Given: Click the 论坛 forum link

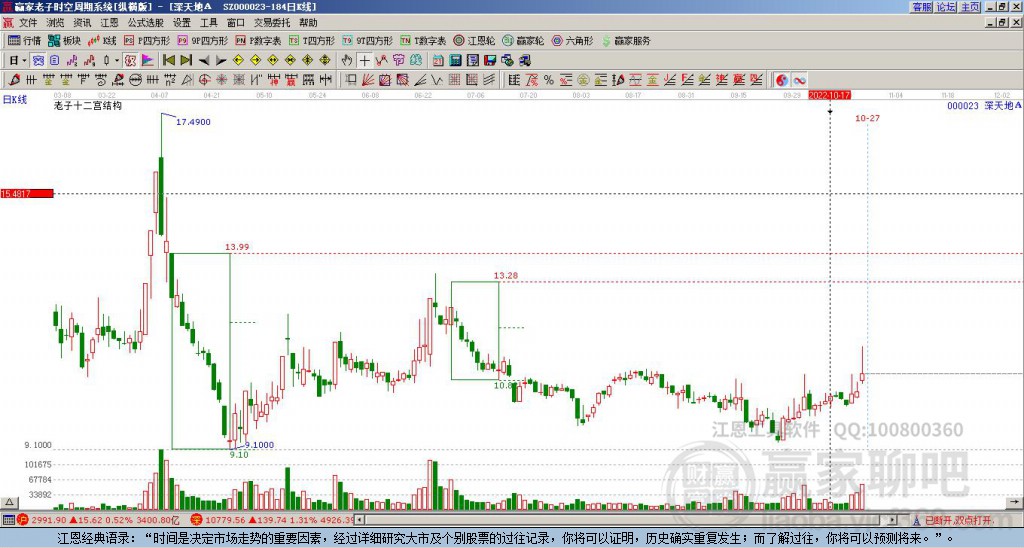Looking at the screenshot, I should (946, 7).
